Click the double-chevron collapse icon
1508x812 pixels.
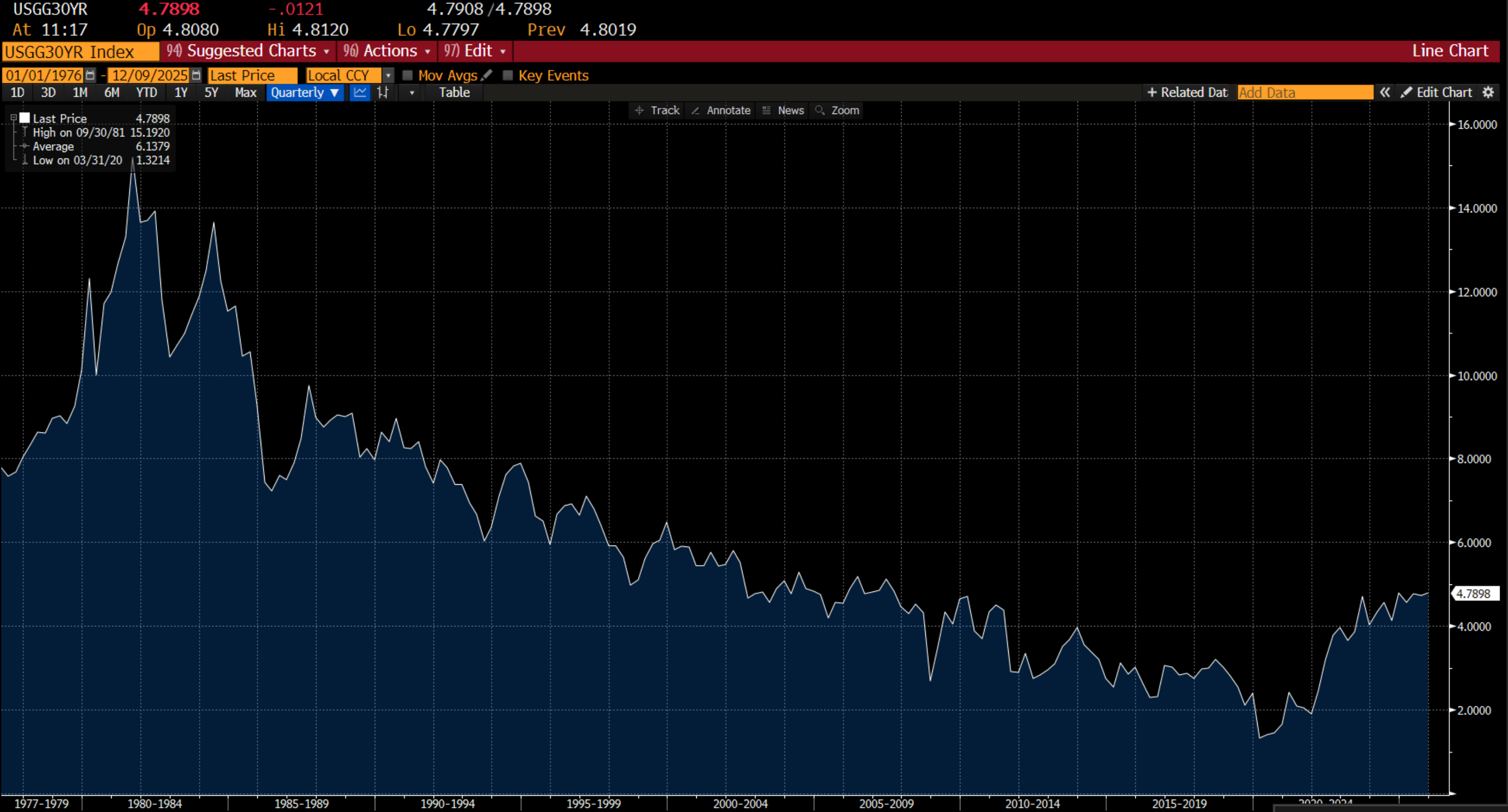1385,92
